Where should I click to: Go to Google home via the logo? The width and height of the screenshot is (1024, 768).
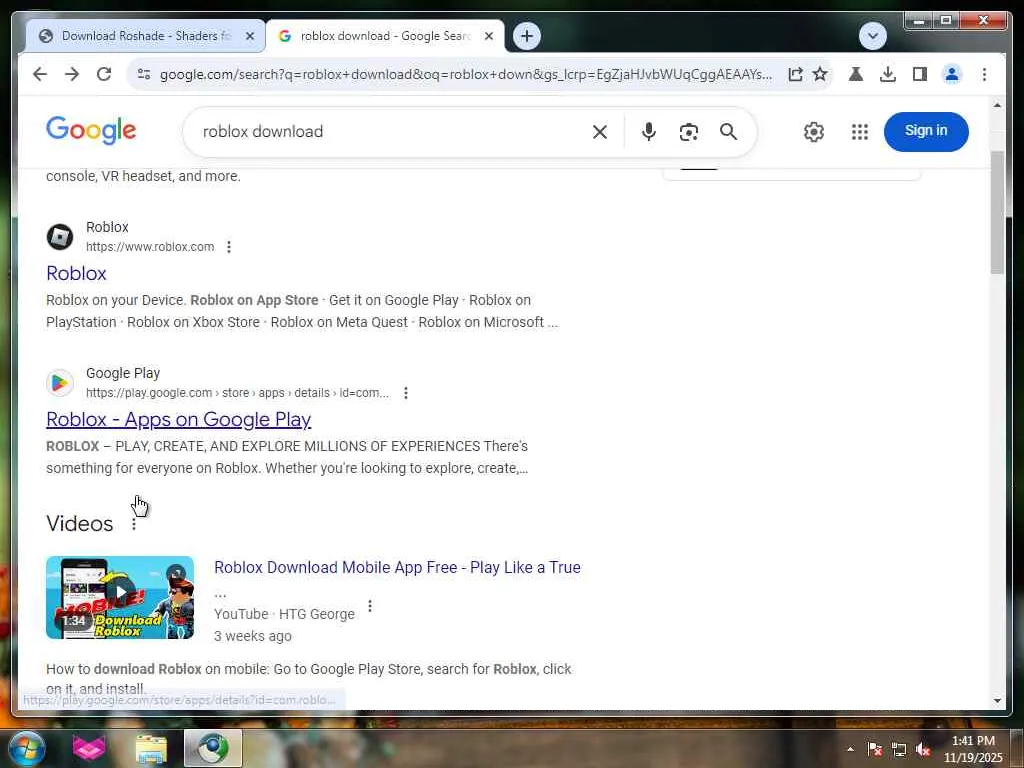pos(91,131)
